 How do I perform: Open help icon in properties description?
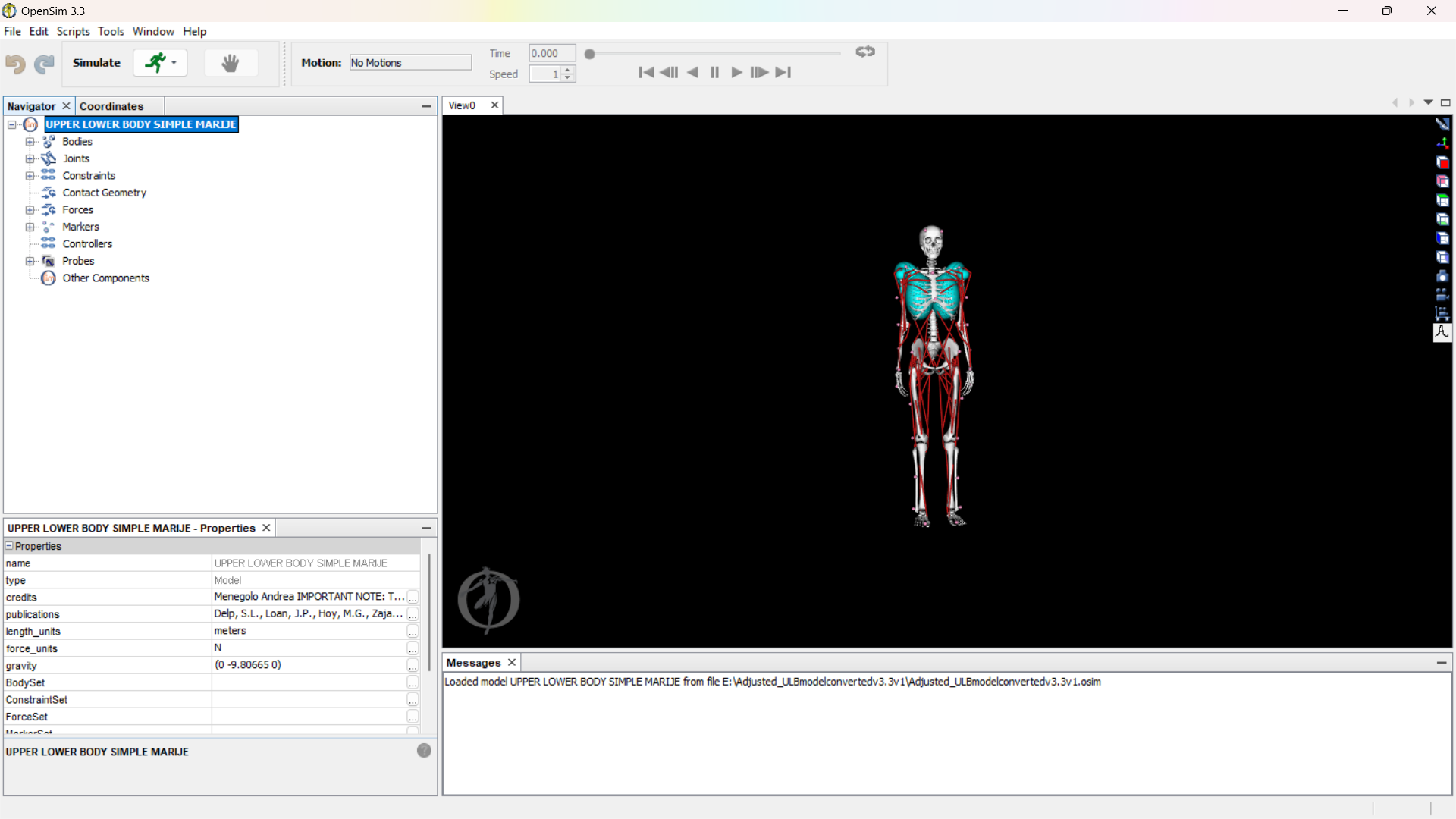tap(424, 751)
